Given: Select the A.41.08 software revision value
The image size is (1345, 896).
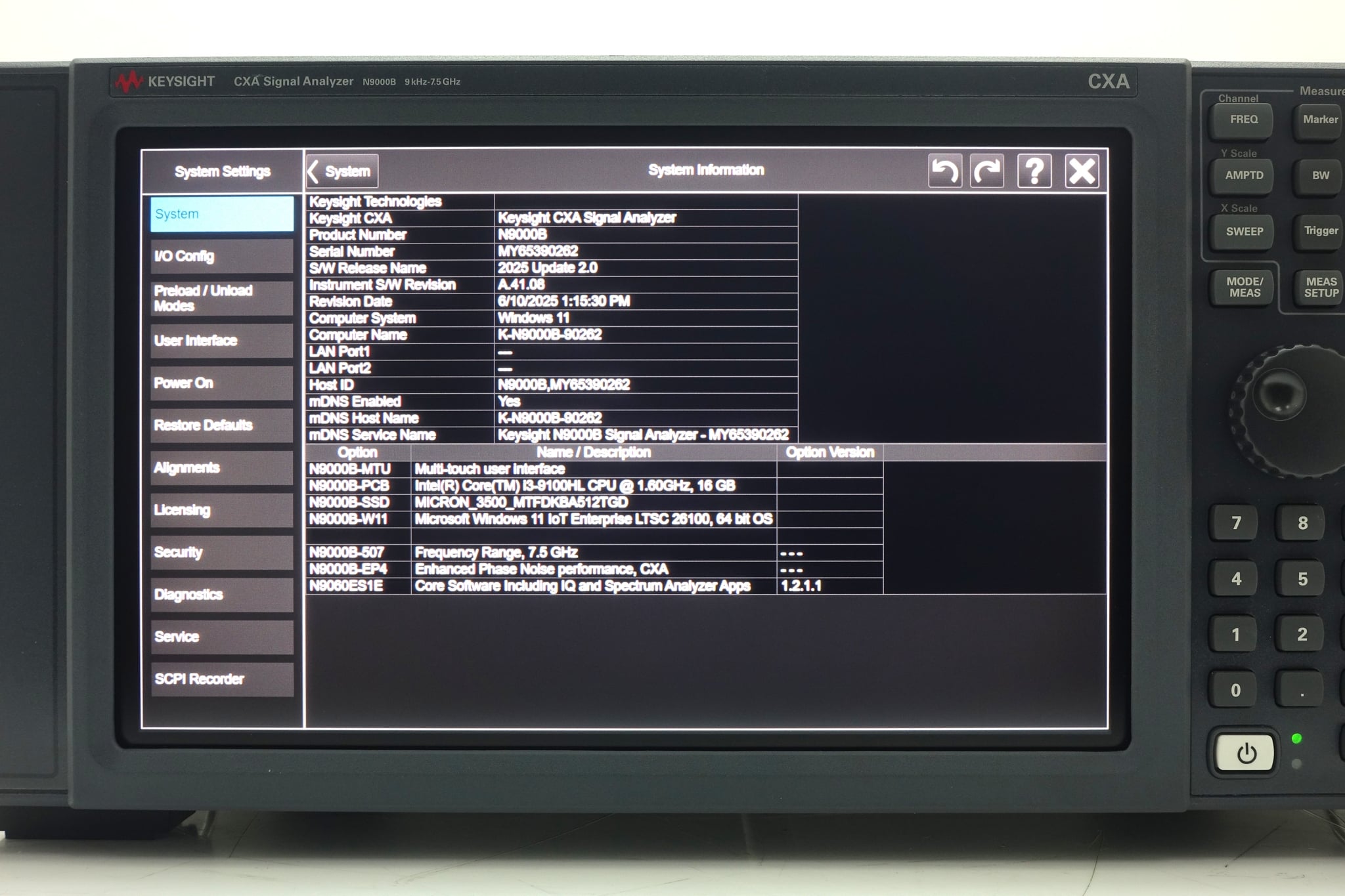Looking at the screenshot, I should [521, 285].
